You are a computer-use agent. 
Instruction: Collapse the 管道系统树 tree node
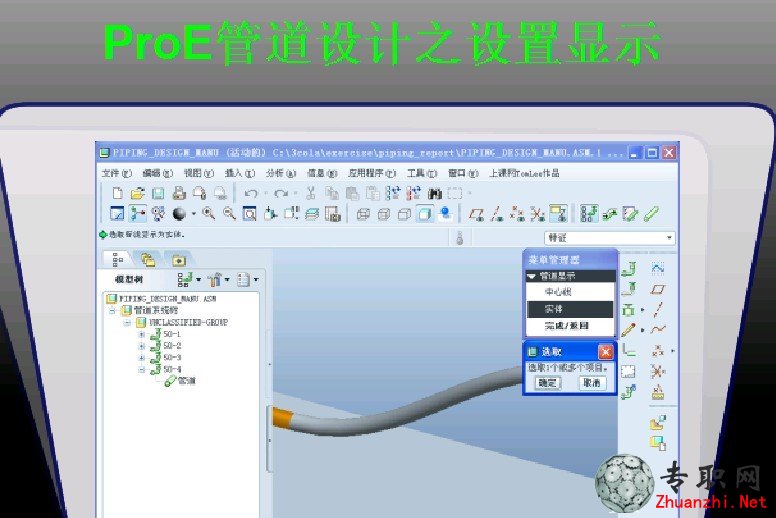tap(112, 310)
